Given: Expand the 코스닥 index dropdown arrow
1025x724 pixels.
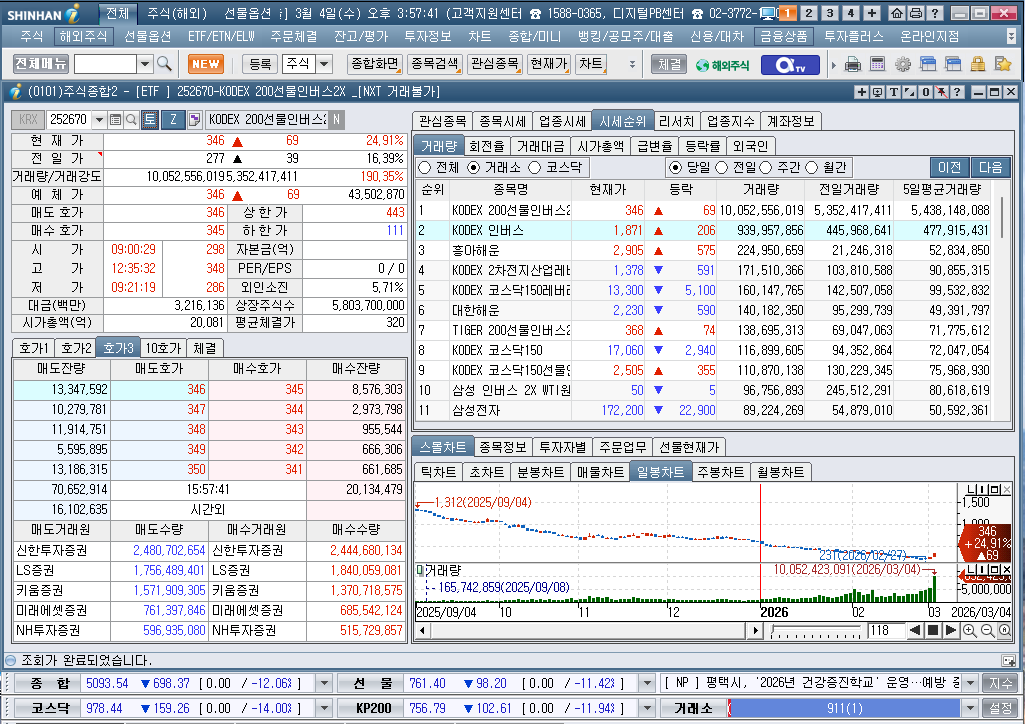Looking at the screenshot, I should pyautogui.click(x=324, y=708).
